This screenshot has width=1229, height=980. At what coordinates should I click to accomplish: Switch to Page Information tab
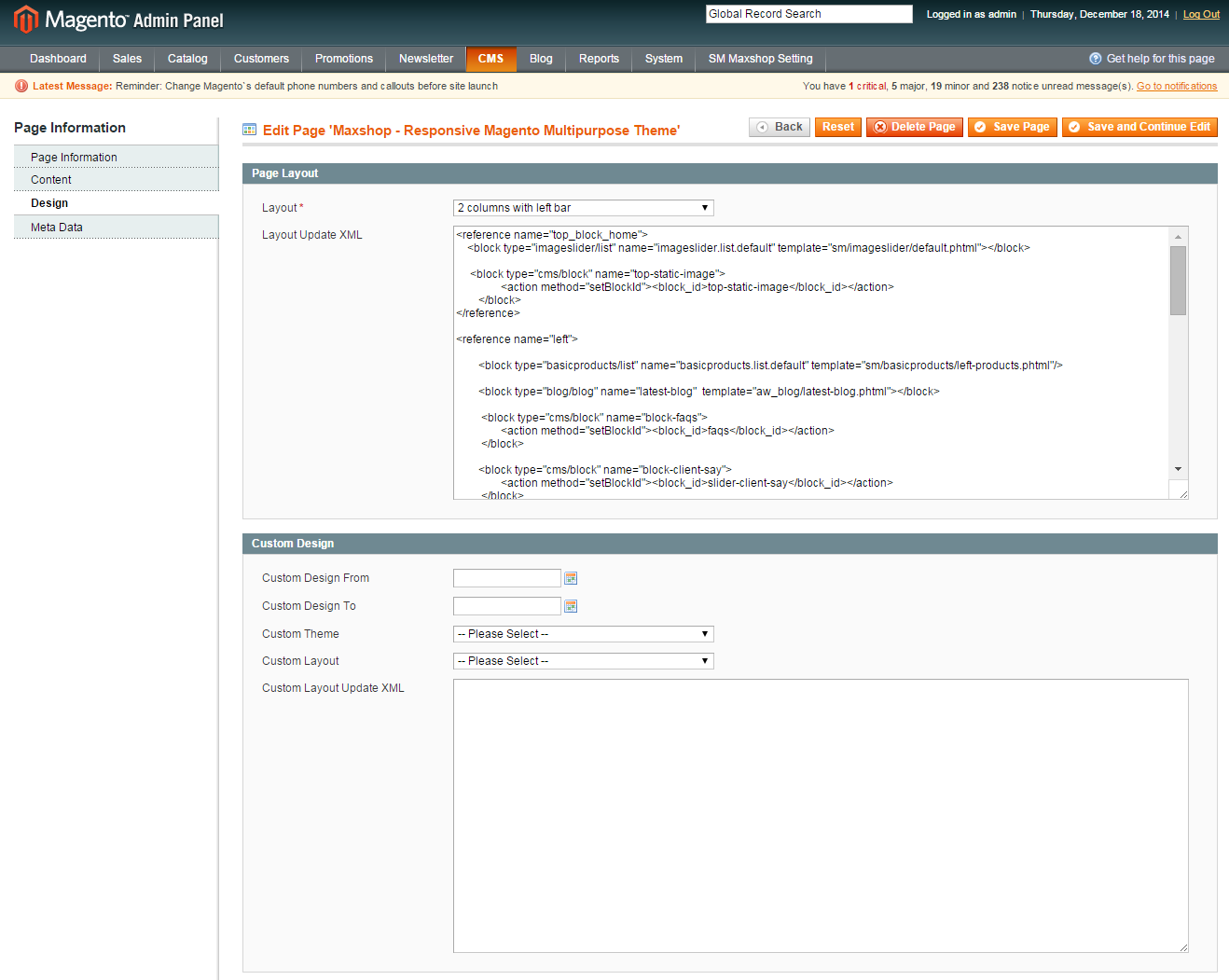pos(116,157)
